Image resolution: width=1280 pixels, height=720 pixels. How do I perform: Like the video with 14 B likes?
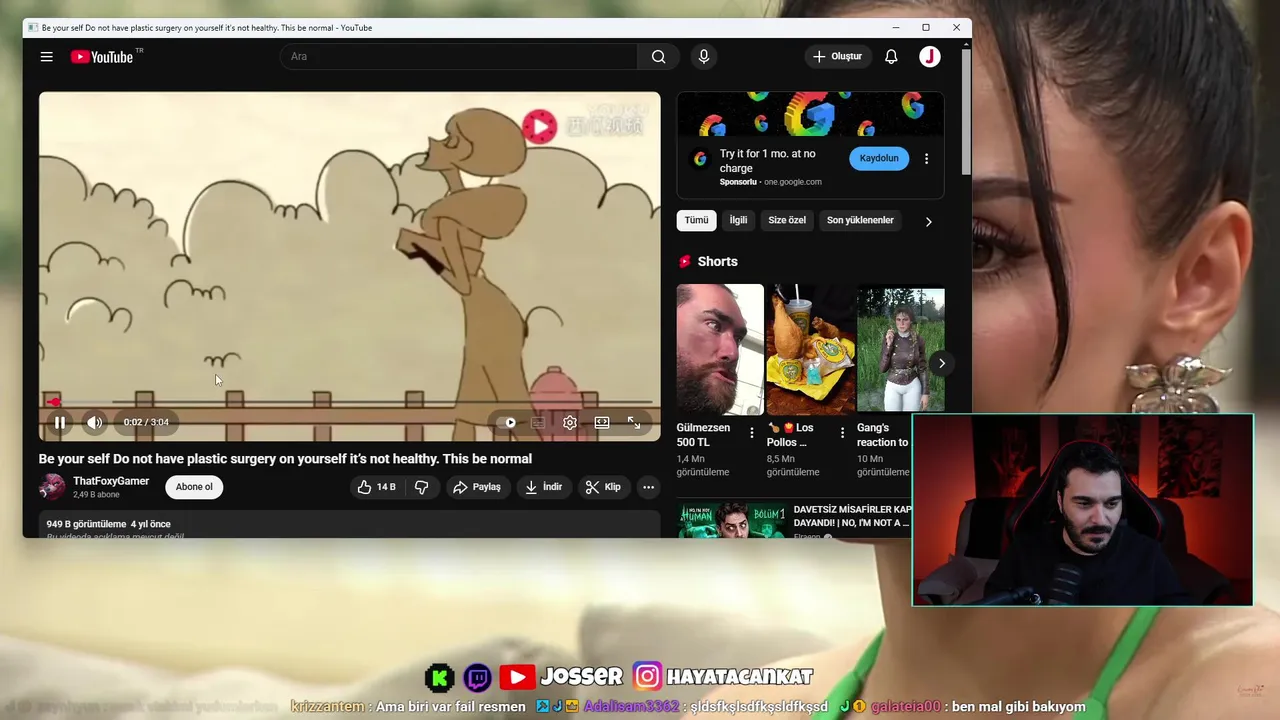tap(376, 487)
